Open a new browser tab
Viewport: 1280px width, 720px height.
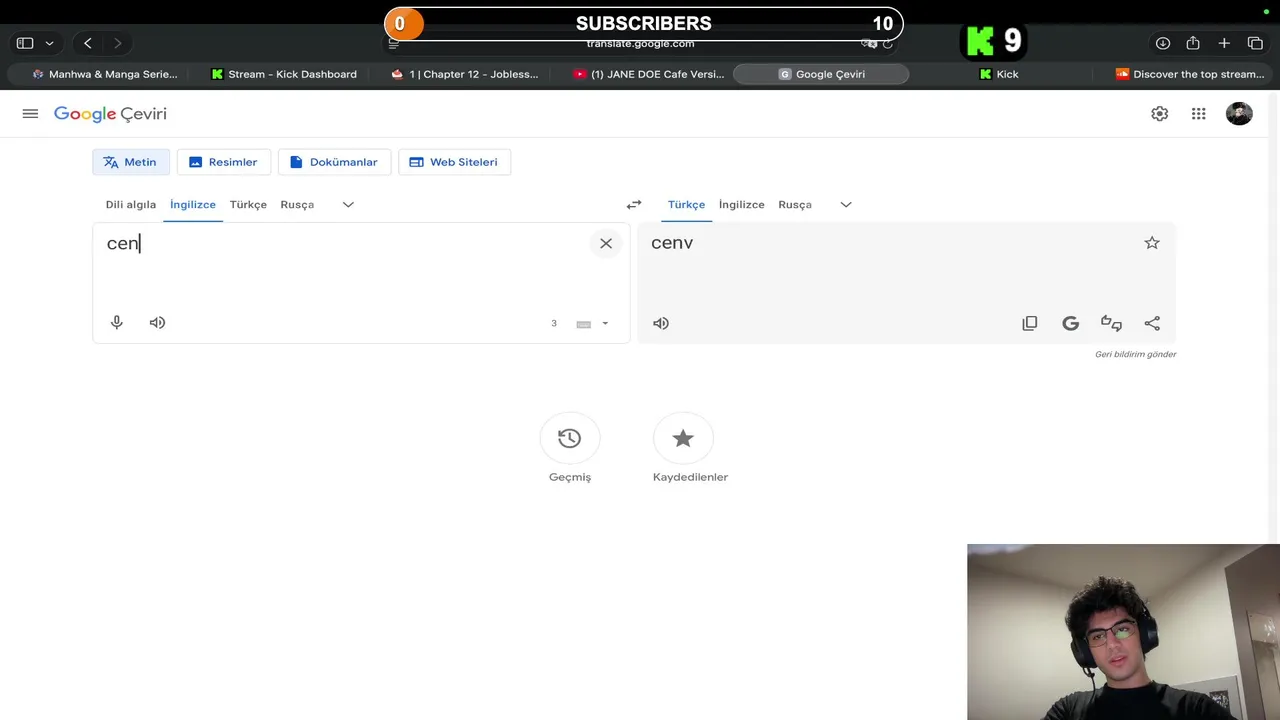(x=1224, y=43)
